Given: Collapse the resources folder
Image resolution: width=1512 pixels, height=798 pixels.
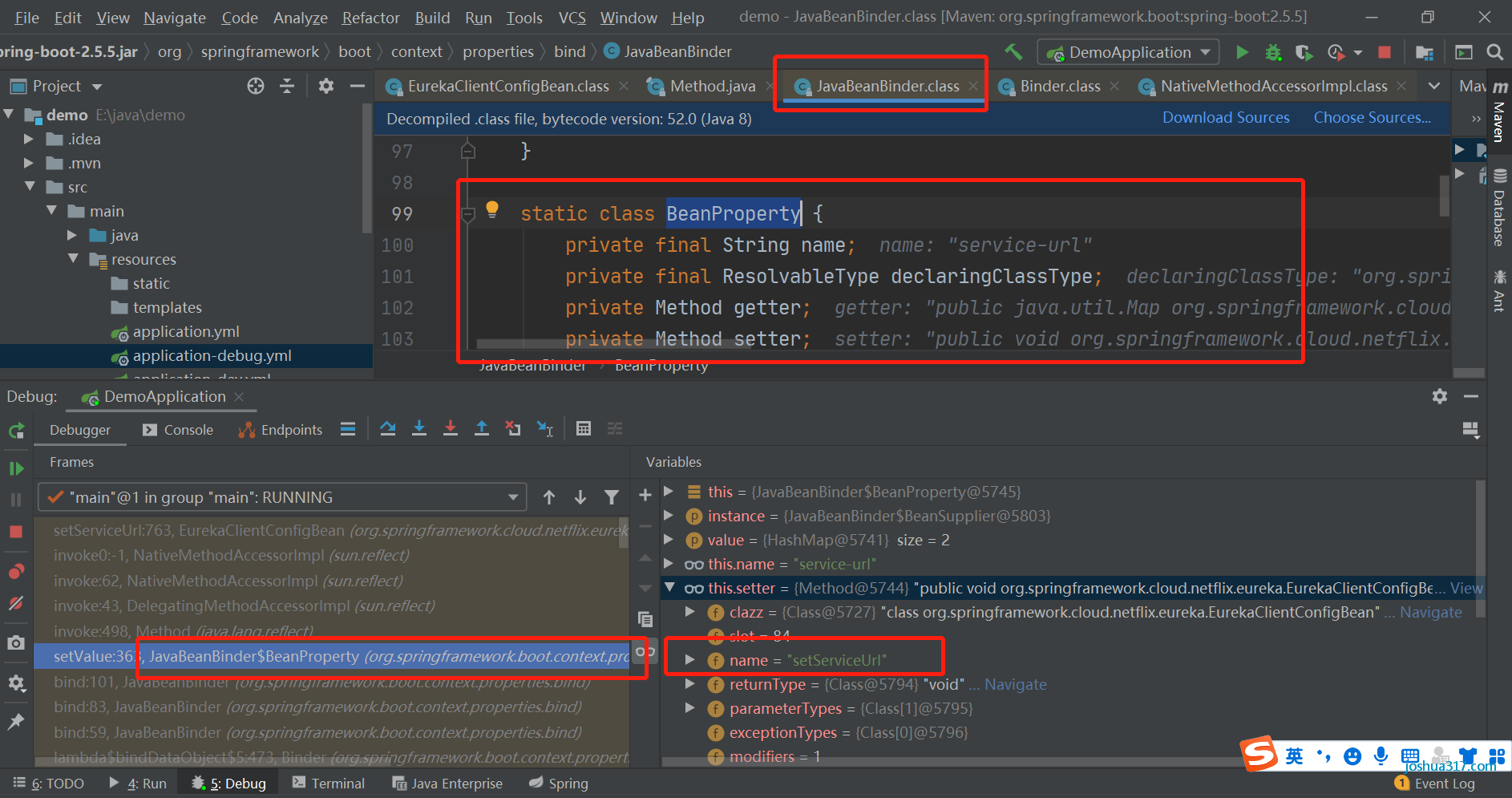Looking at the screenshot, I should 73,259.
